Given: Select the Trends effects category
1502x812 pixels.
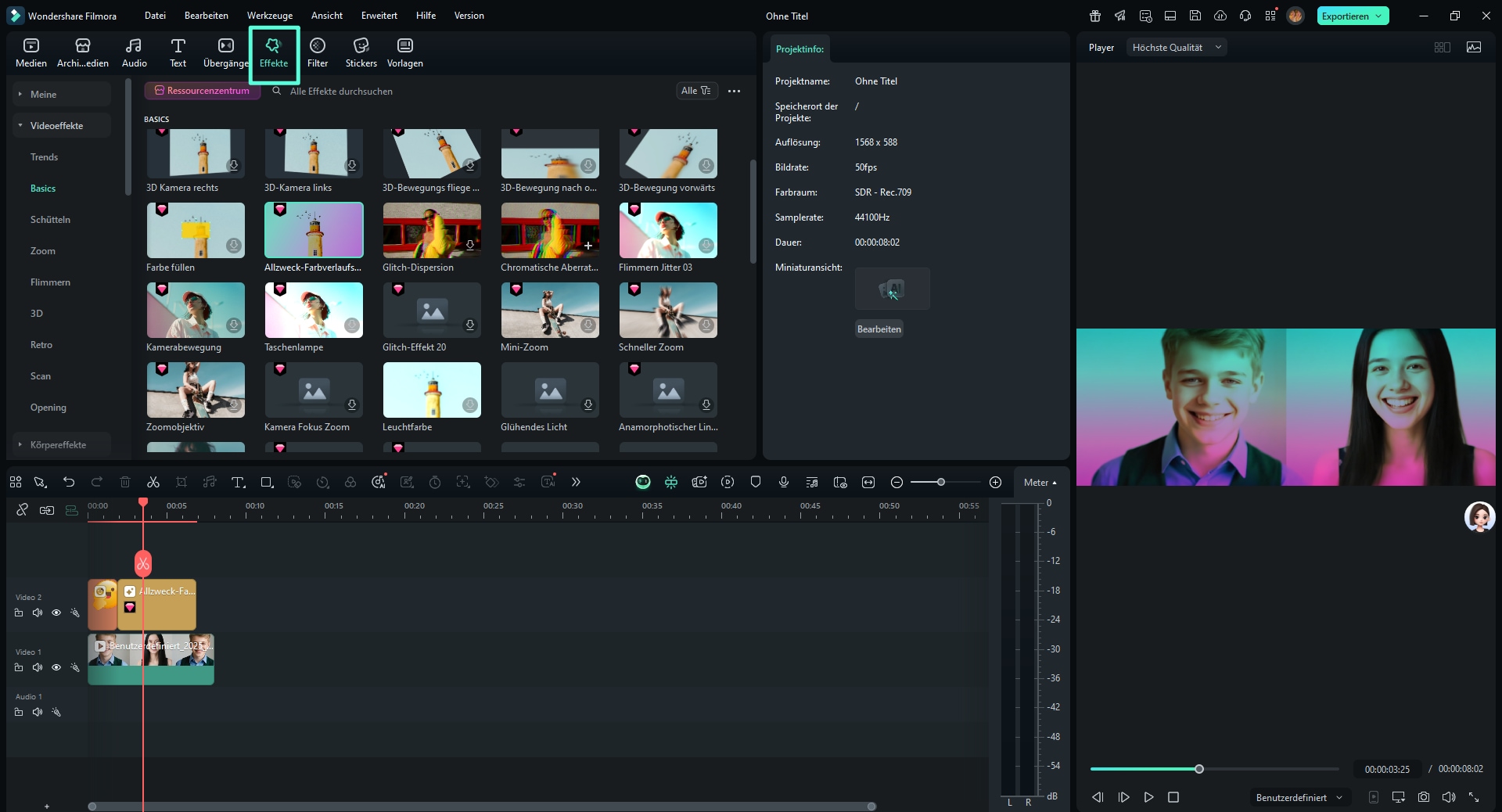Looking at the screenshot, I should (45, 157).
